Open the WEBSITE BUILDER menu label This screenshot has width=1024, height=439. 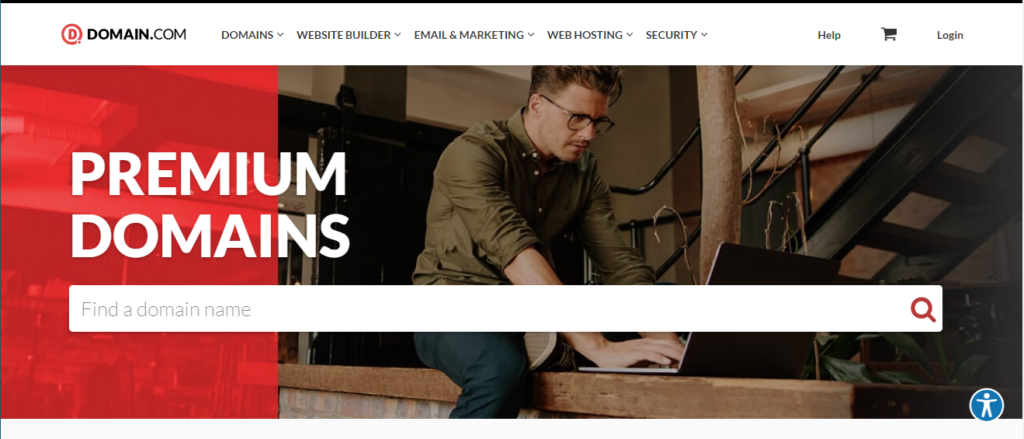point(344,35)
